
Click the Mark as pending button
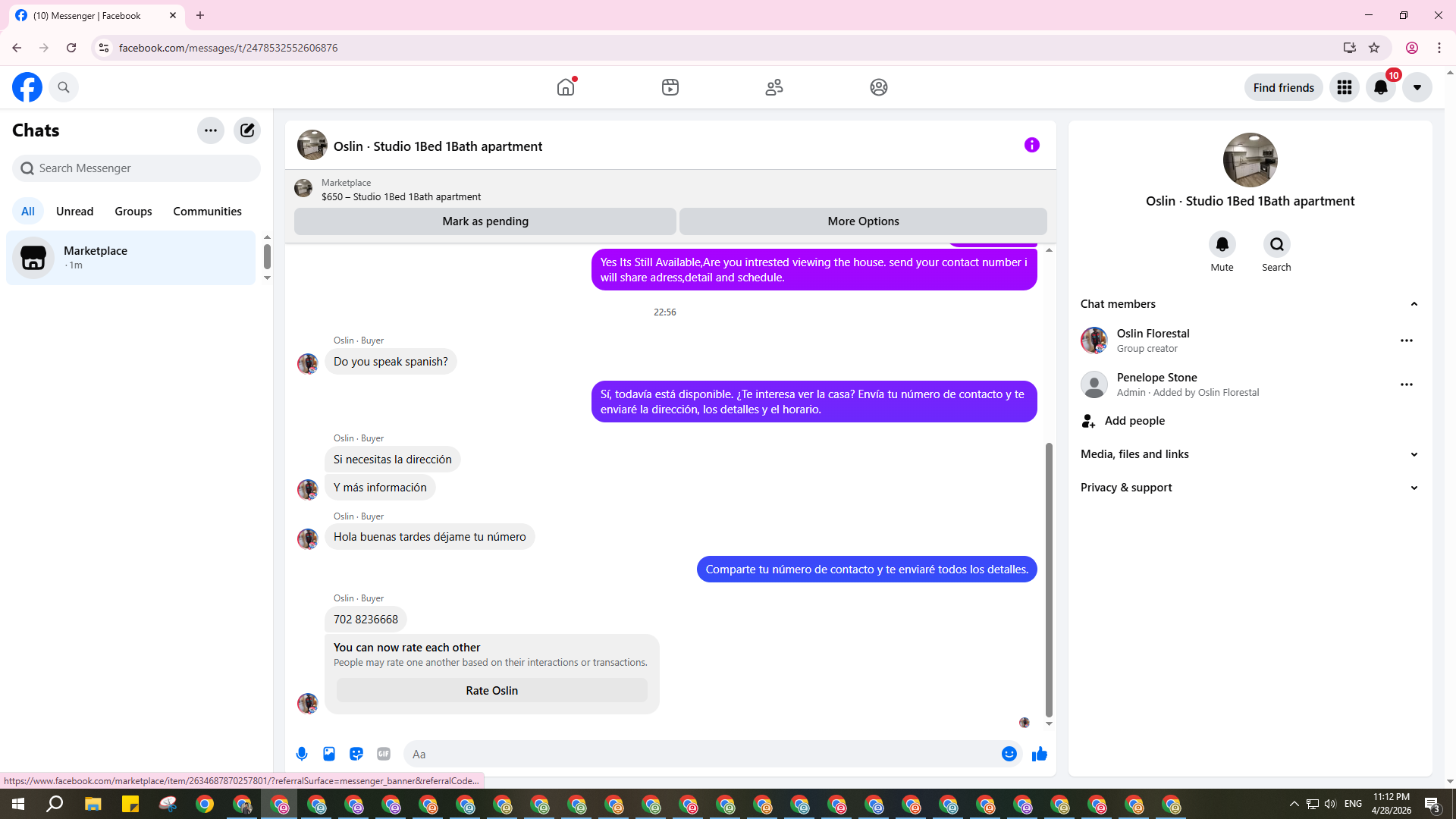click(485, 221)
